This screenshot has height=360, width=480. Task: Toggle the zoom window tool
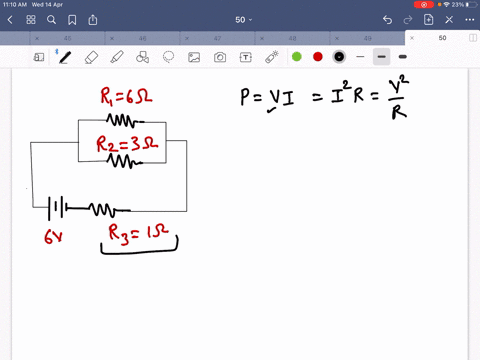[x=39, y=57]
